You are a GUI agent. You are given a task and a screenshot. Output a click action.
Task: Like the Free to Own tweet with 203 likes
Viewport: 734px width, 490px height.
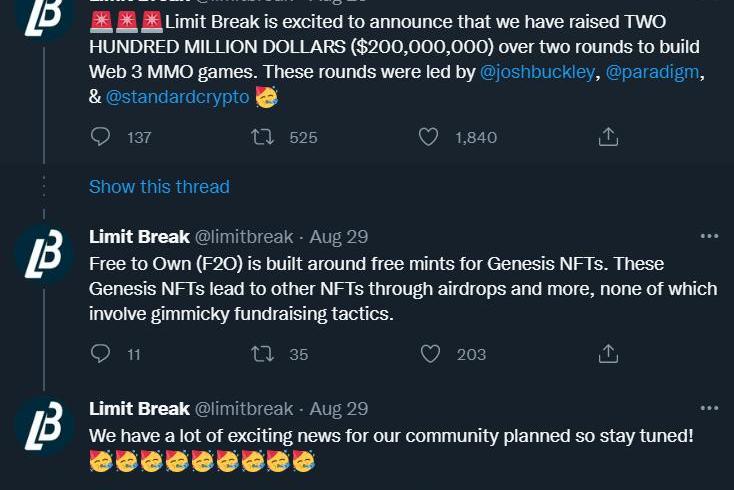(x=430, y=354)
